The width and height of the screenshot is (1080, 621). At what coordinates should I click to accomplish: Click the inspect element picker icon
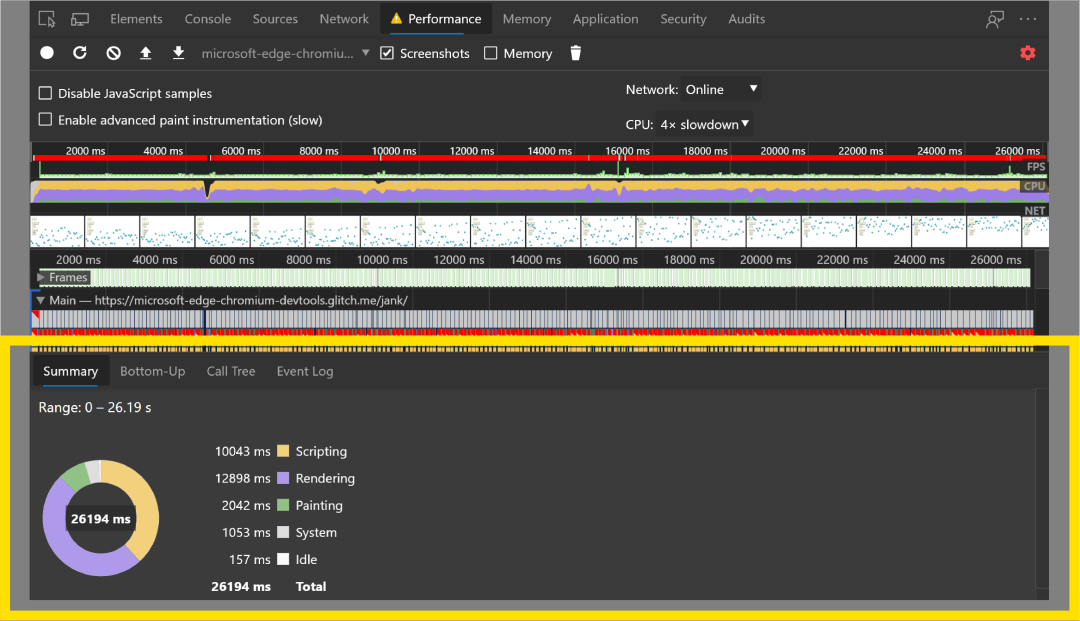(x=48, y=19)
